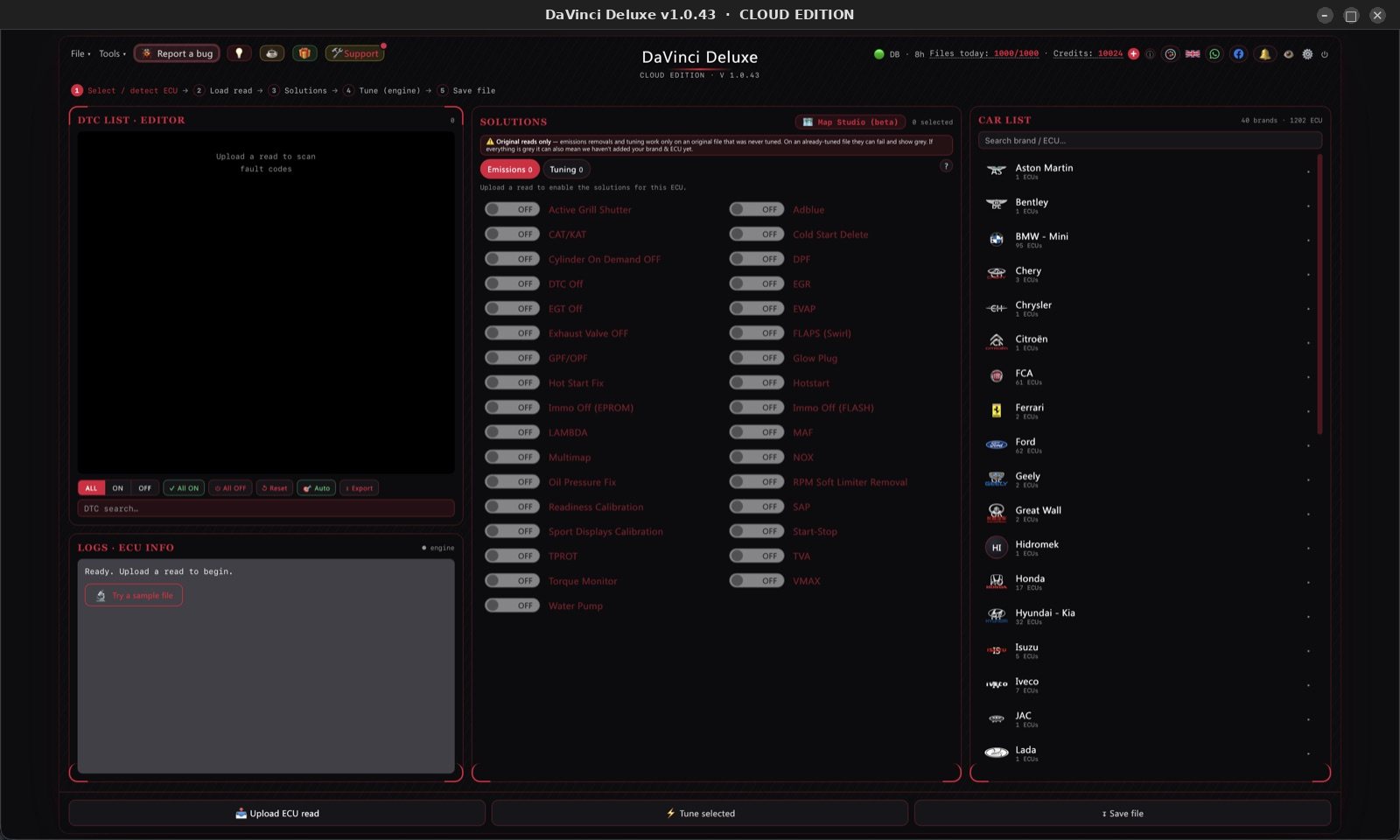The height and width of the screenshot is (840, 1400).
Task: Toggle the EGR switch
Action: pyautogui.click(x=757, y=284)
